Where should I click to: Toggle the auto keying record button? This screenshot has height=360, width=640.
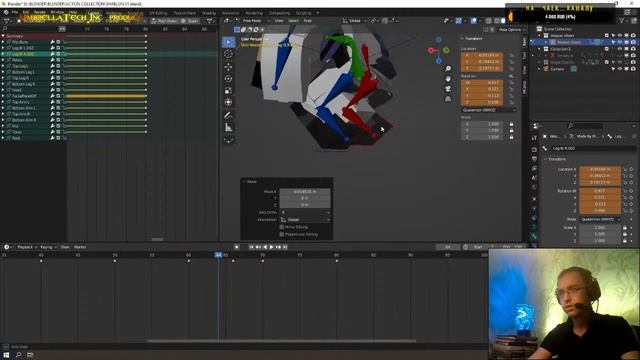[237, 247]
